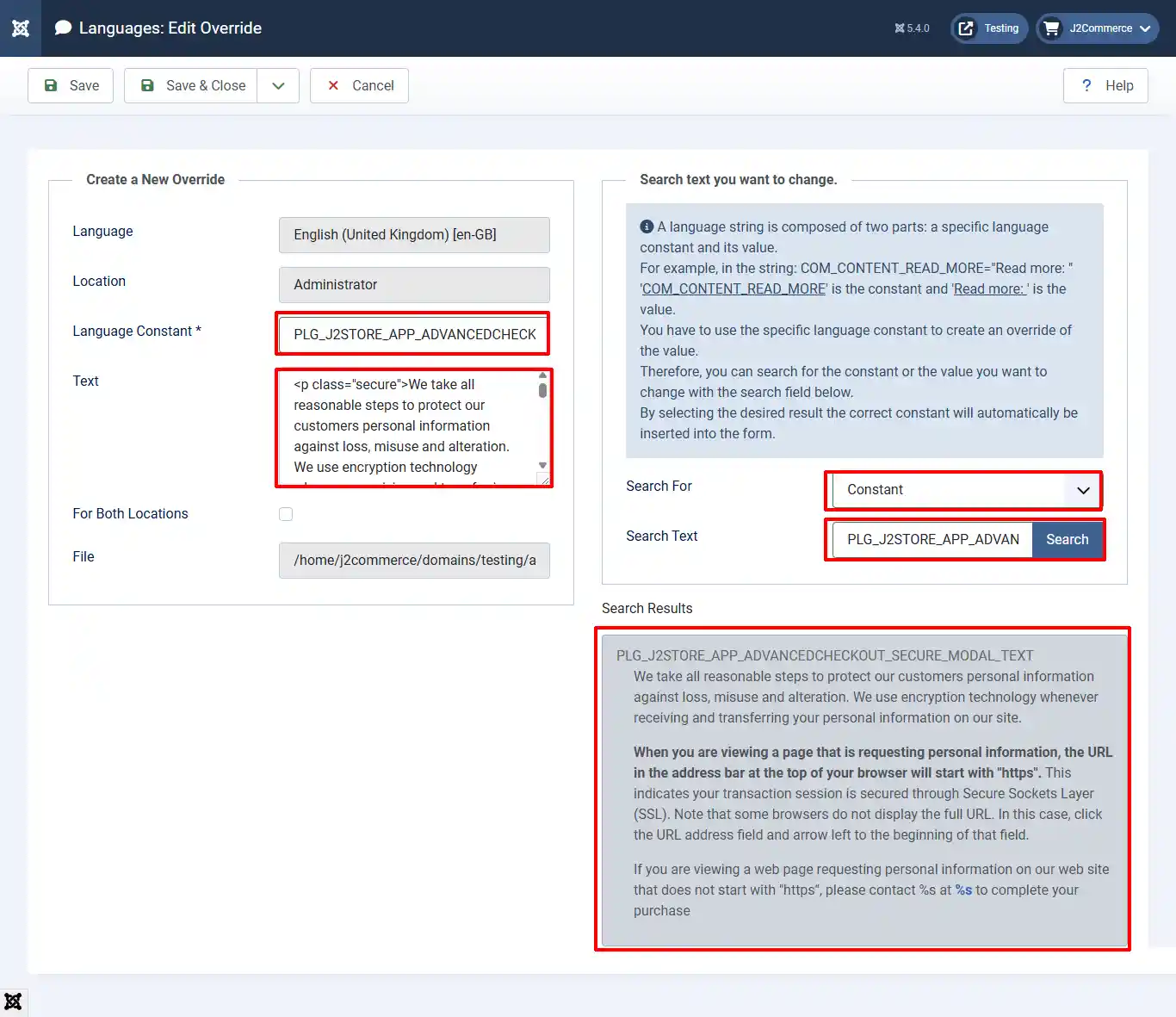Cancel the override edit

click(x=359, y=85)
